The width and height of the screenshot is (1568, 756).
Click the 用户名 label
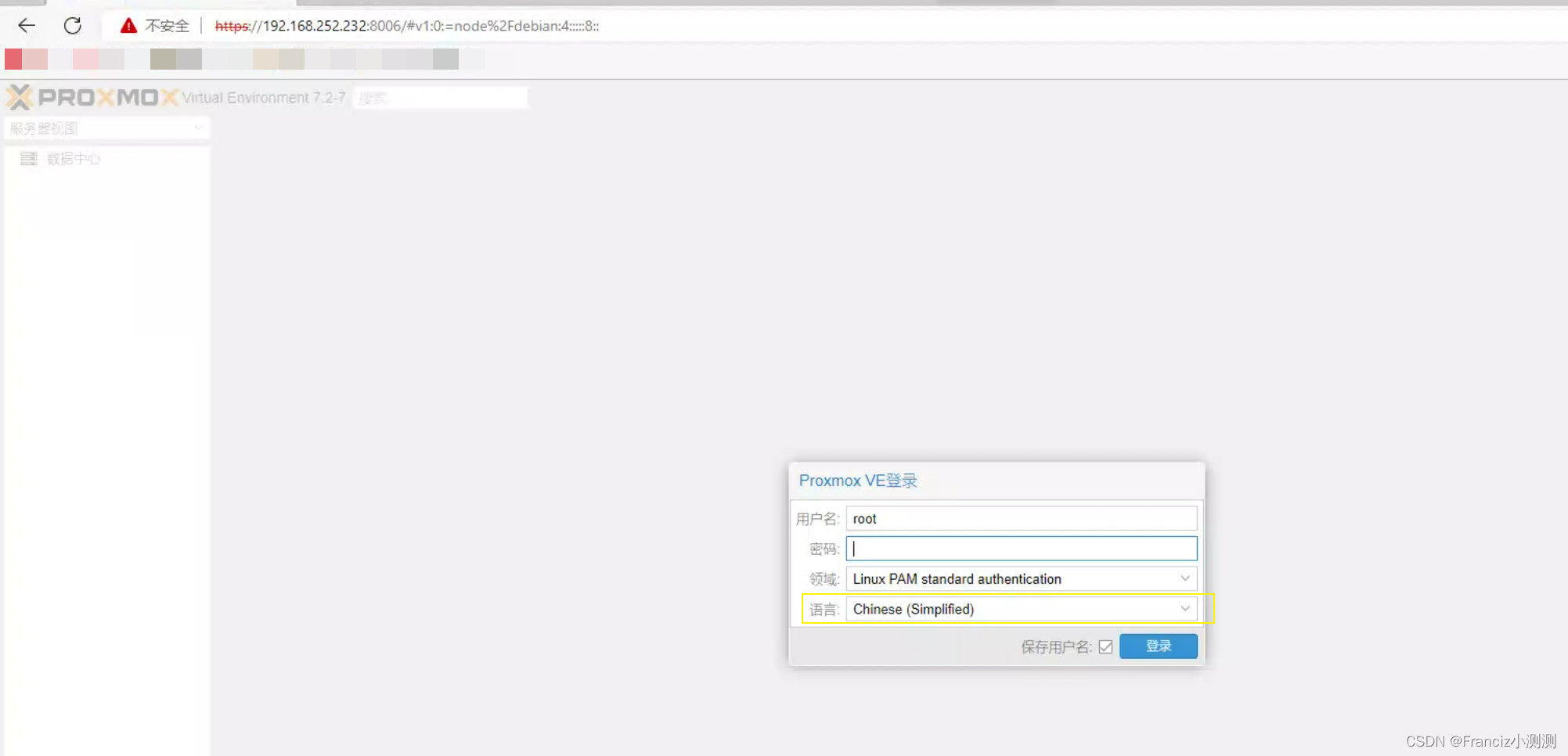coord(817,519)
